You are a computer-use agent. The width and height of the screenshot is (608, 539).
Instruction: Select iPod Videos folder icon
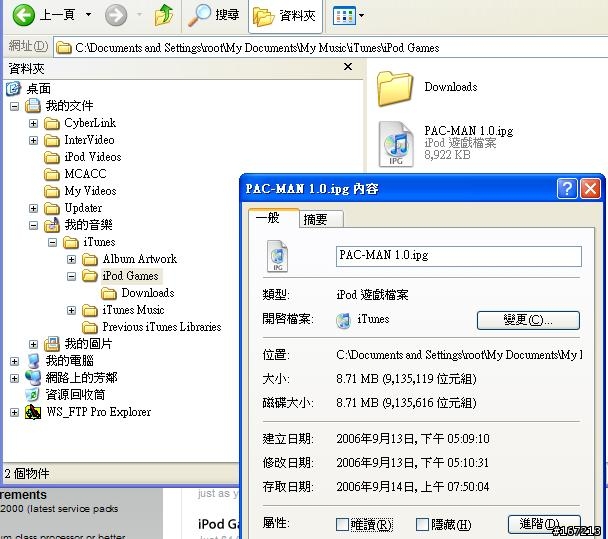click(52, 157)
